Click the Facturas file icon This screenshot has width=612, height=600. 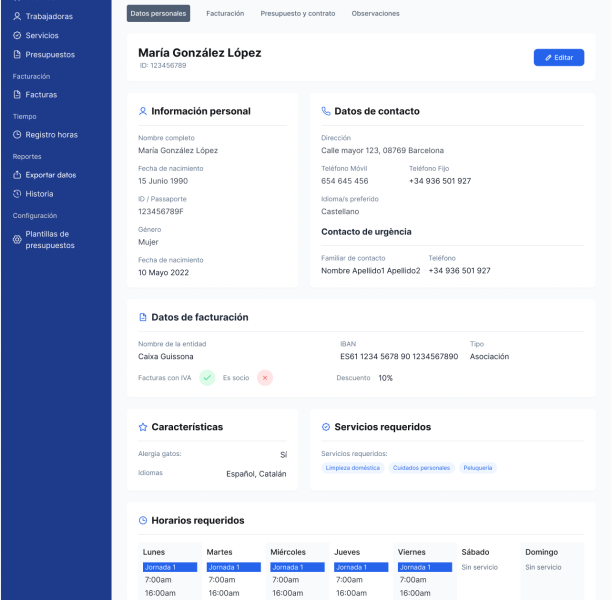pyautogui.click(x=17, y=95)
